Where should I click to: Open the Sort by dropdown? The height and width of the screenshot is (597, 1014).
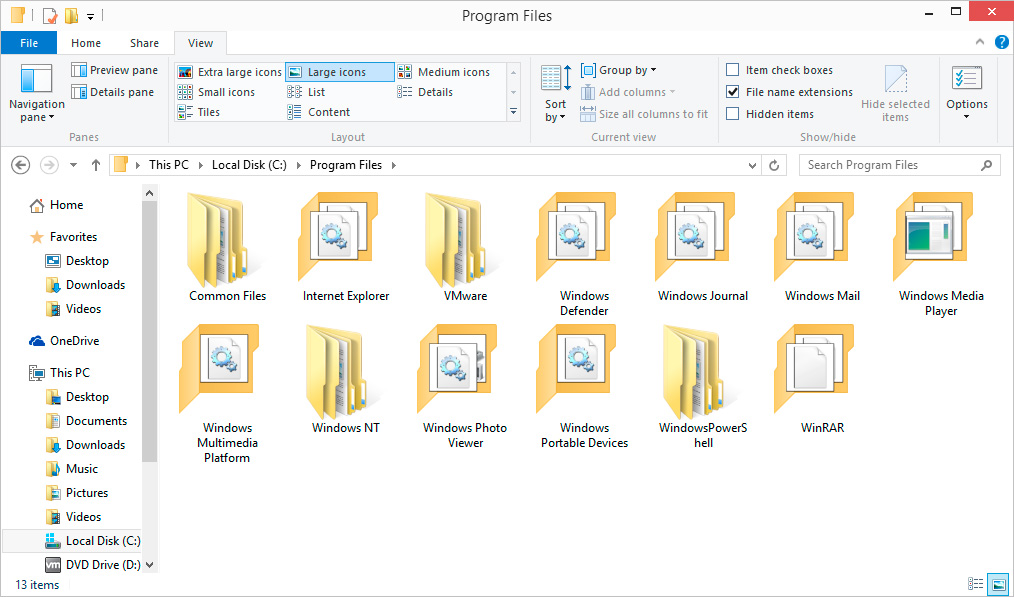556,93
